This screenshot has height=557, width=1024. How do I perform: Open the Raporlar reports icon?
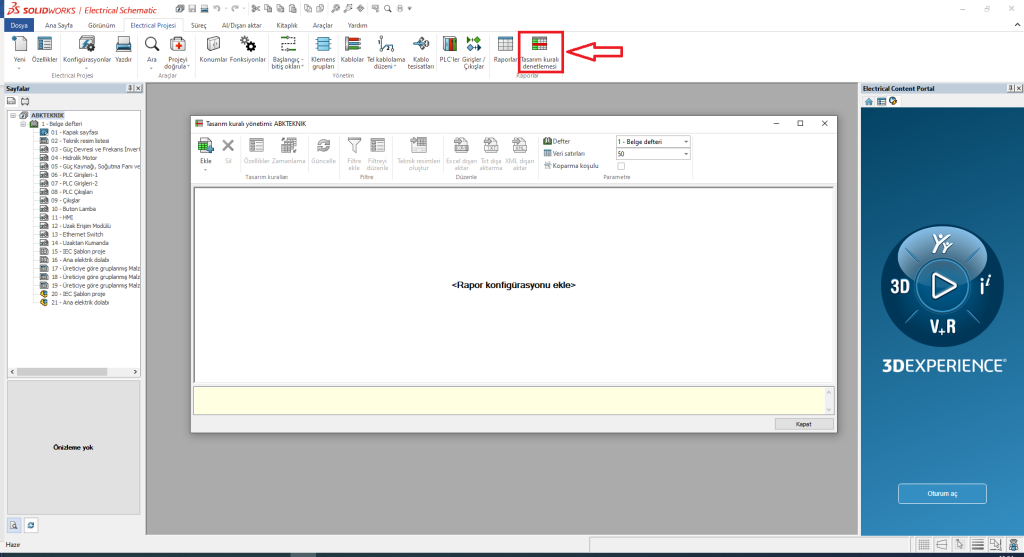(505, 44)
